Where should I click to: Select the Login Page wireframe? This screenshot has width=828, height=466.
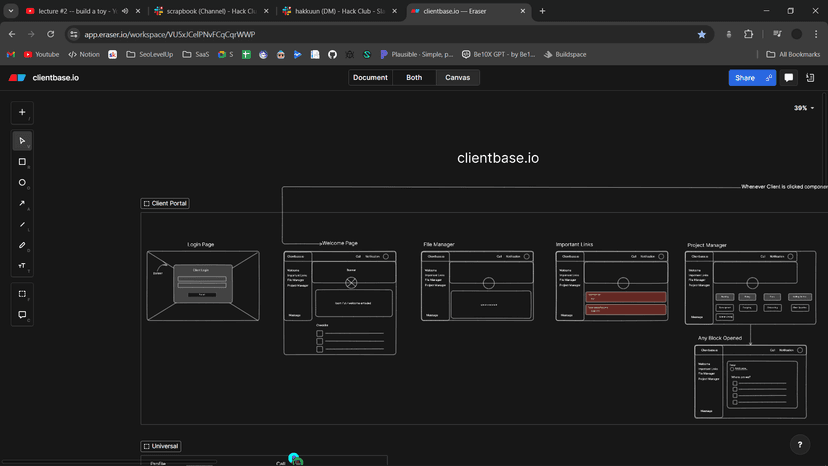[203, 286]
